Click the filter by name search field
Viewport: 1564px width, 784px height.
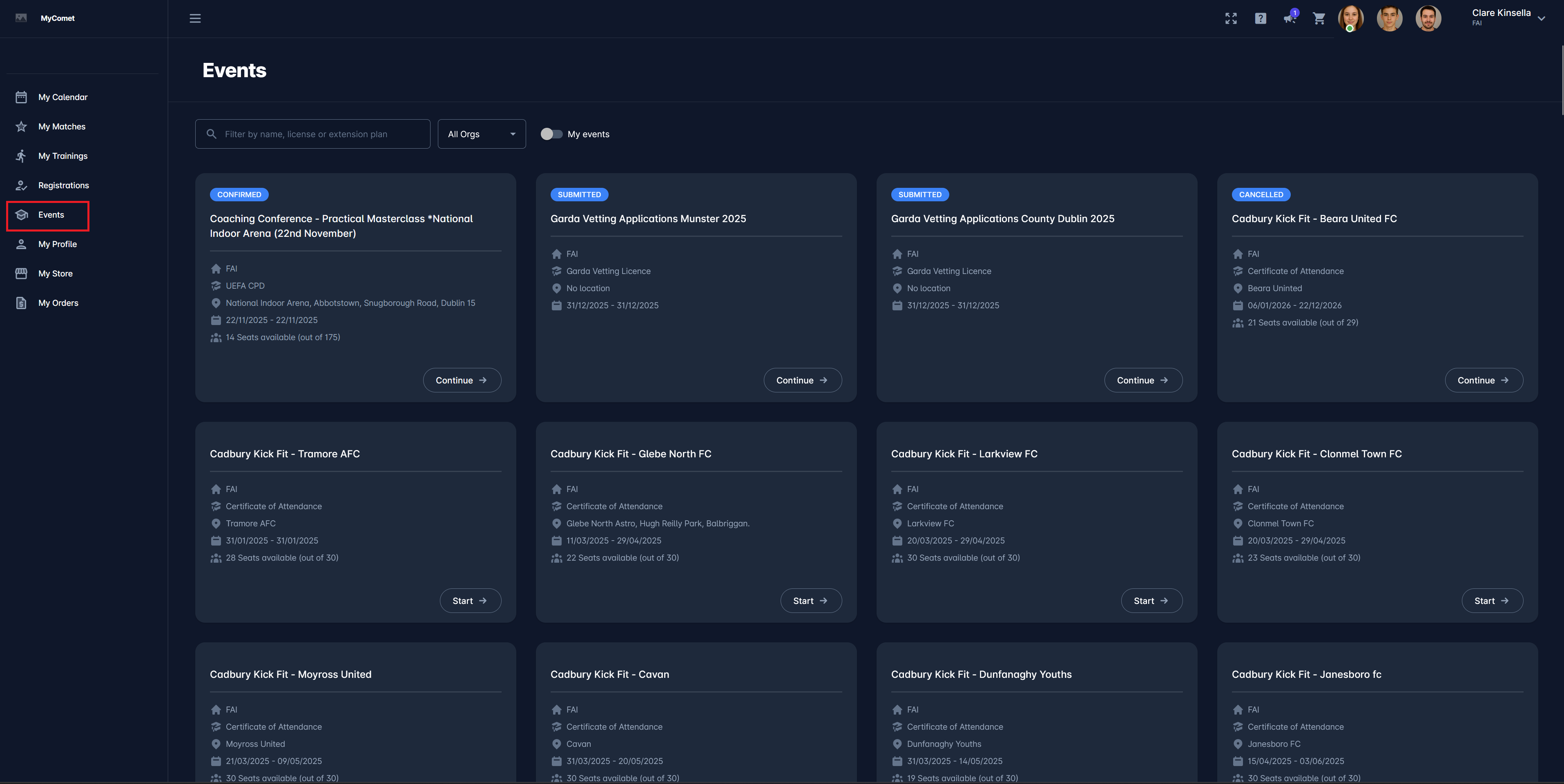pyautogui.click(x=313, y=134)
